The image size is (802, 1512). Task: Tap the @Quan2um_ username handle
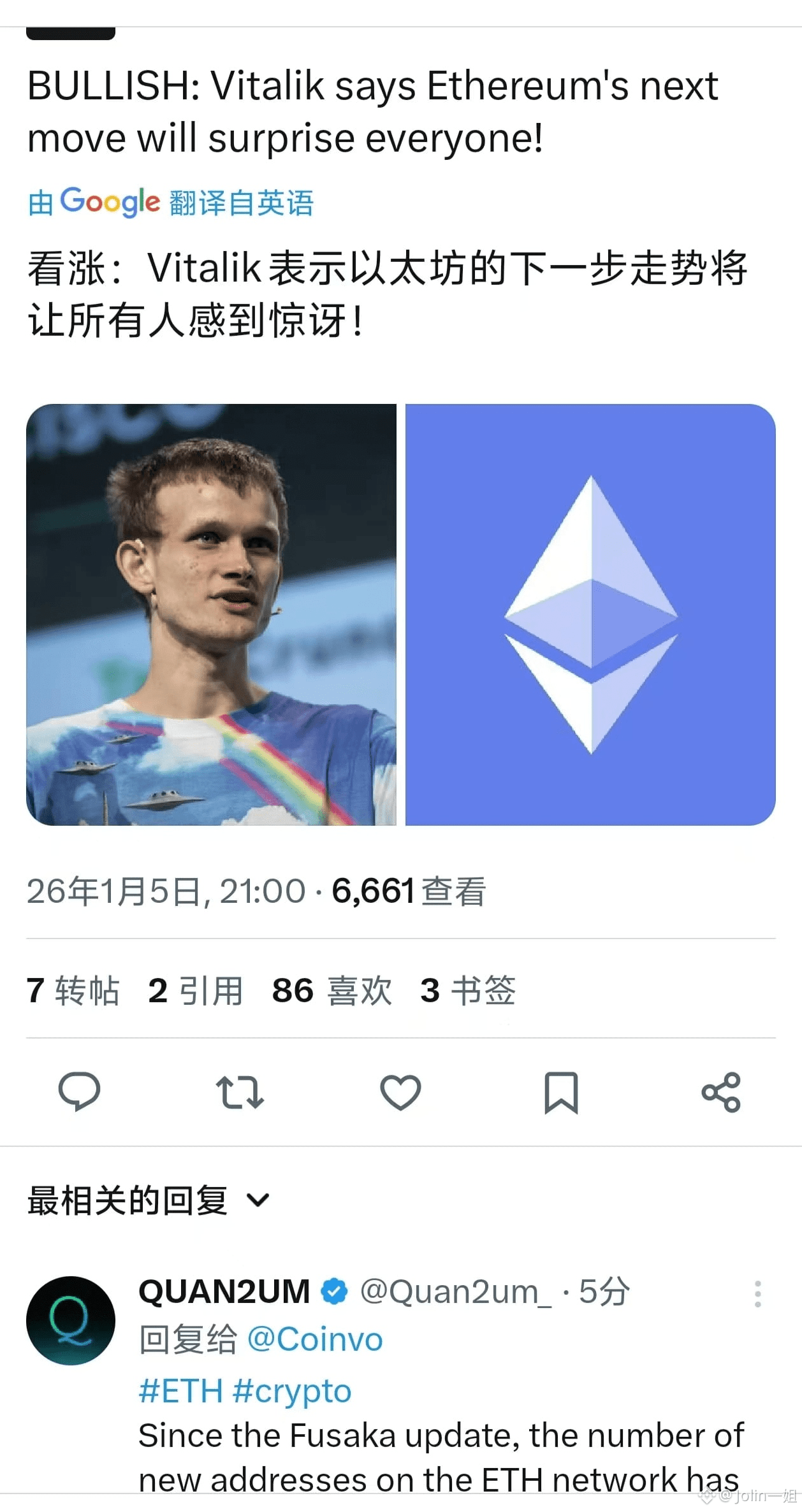point(456,1292)
